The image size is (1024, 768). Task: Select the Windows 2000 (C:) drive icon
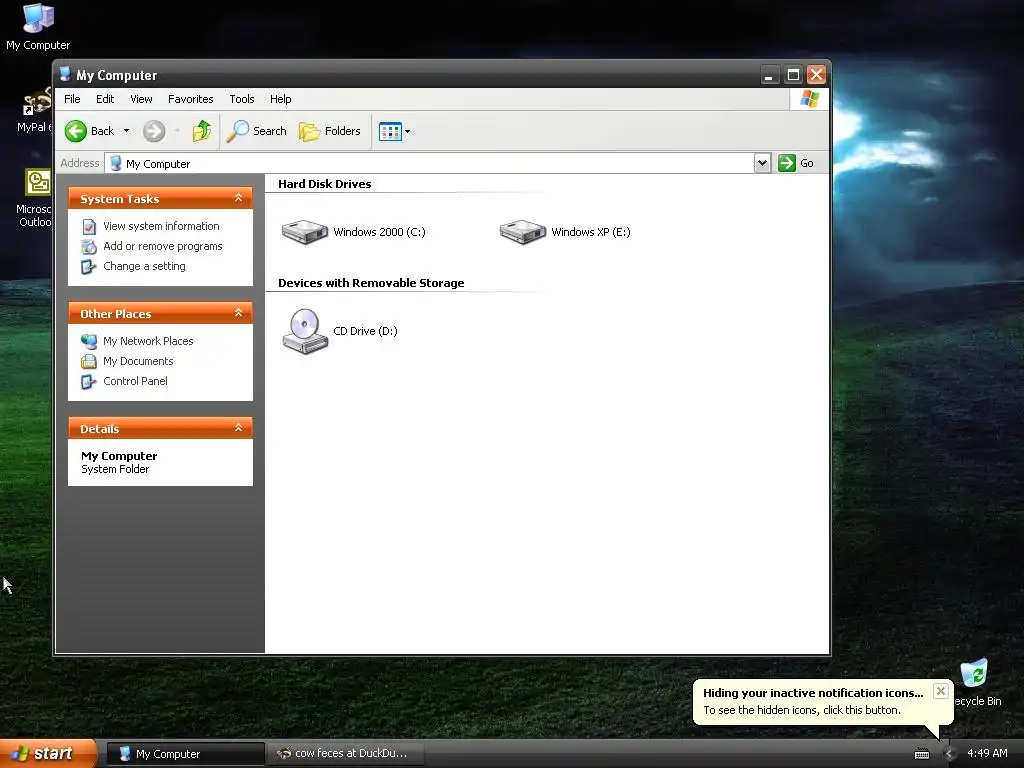pyautogui.click(x=304, y=232)
